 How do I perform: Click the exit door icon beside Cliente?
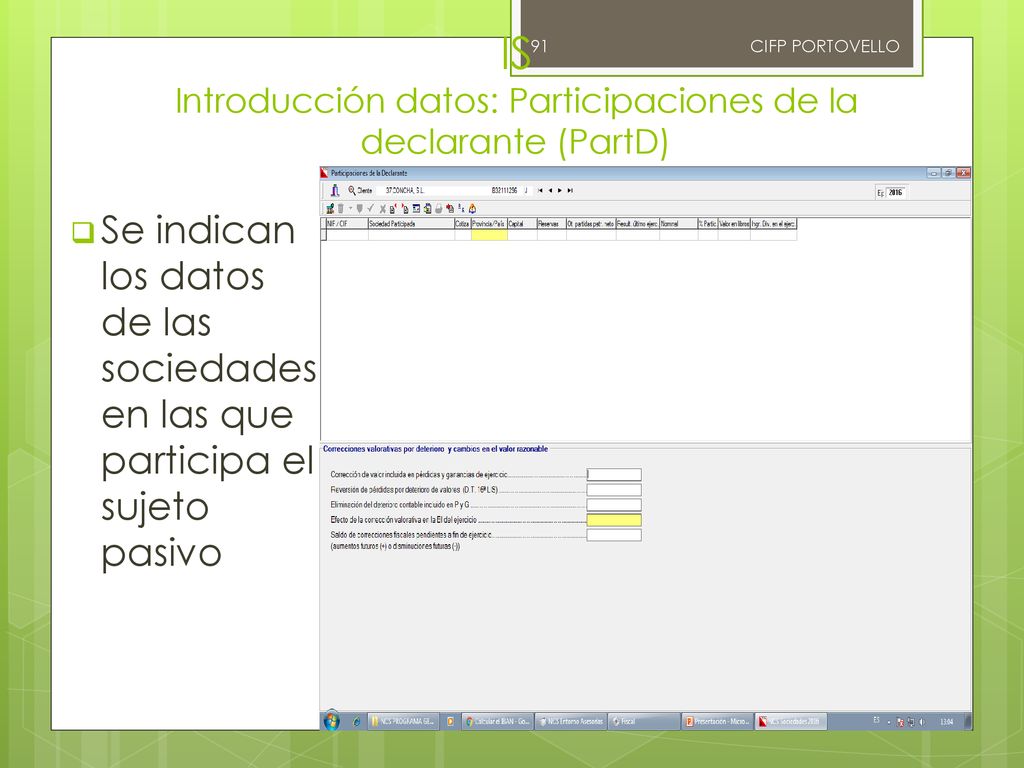click(x=335, y=191)
